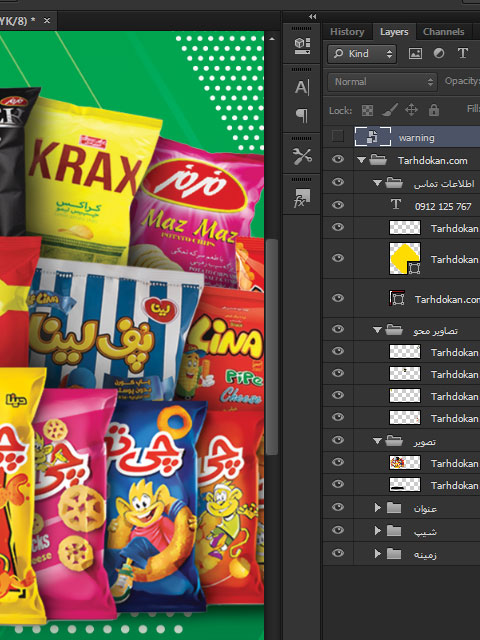Image resolution: width=480 pixels, height=640 pixels.
Task: Lock position move icon
Action: (411, 110)
